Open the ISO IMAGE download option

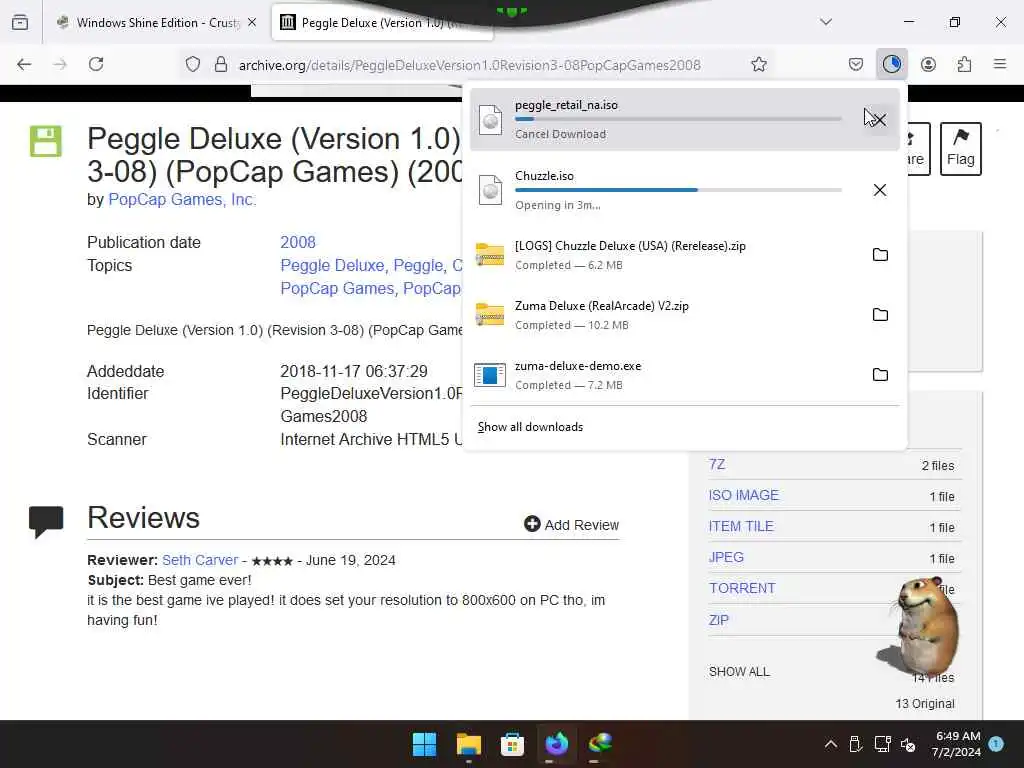click(744, 495)
